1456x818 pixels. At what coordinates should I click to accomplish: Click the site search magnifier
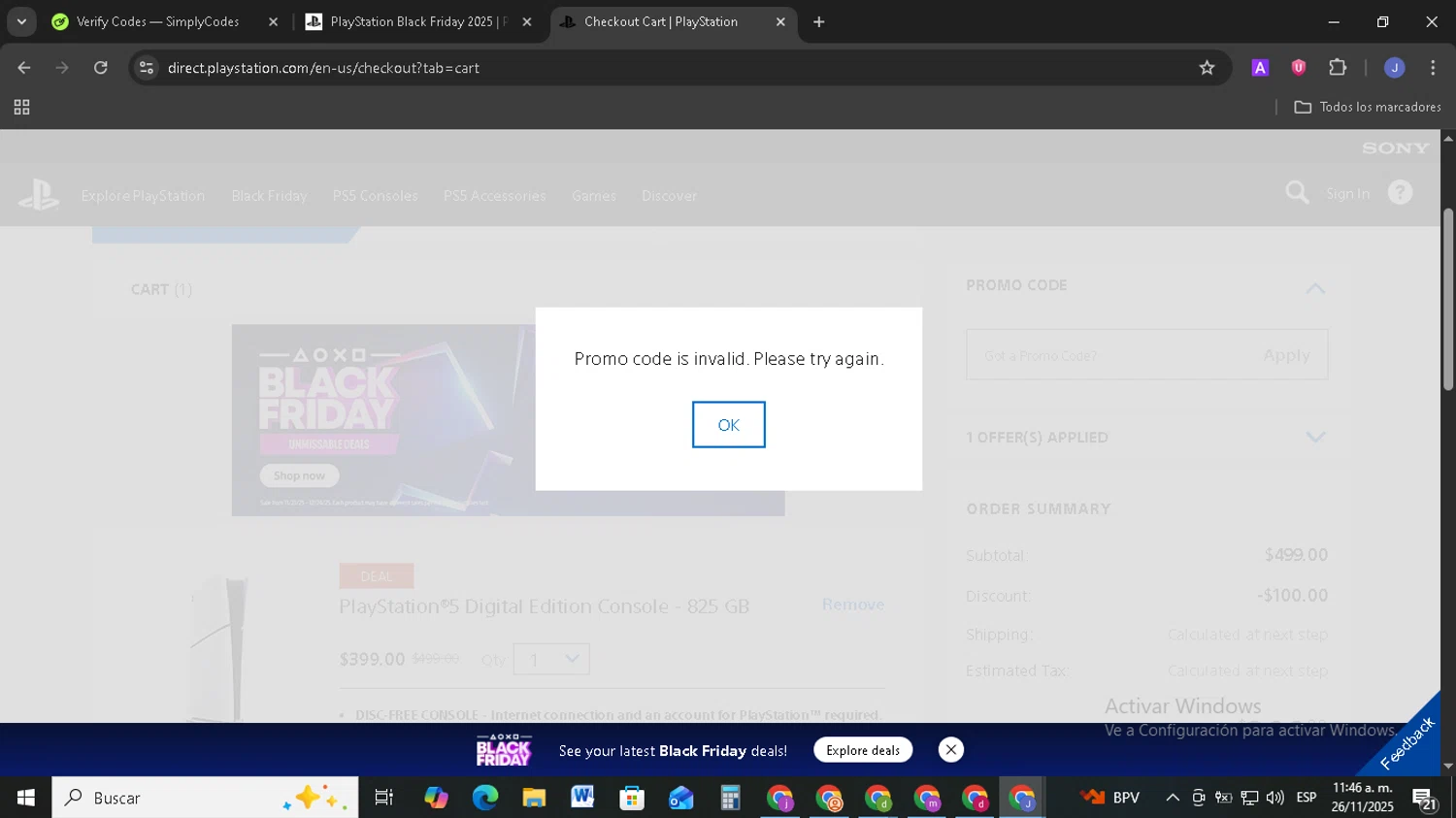(x=1297, y=192)
